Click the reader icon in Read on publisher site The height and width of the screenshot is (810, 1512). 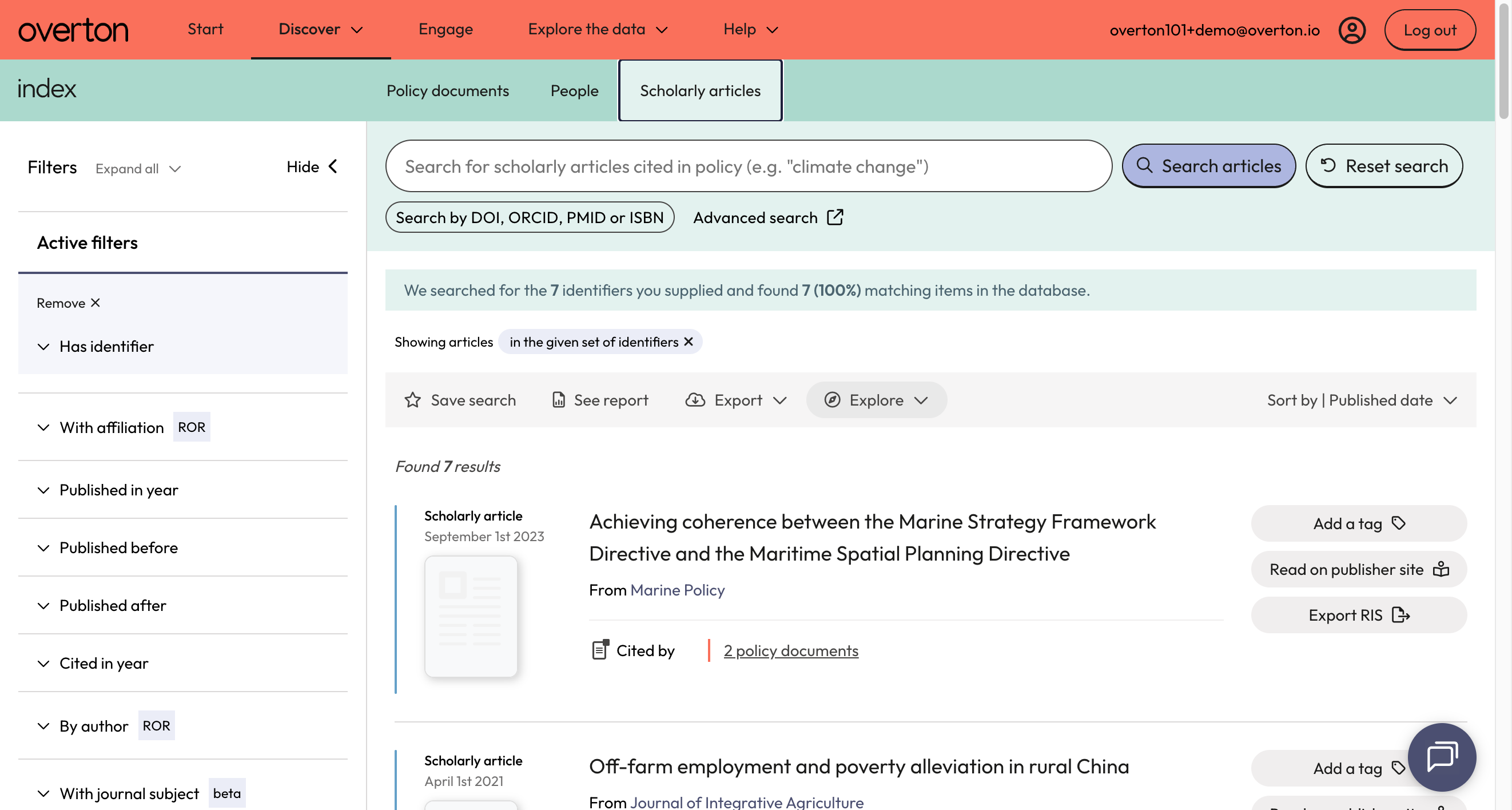(x=1441, y=569)
